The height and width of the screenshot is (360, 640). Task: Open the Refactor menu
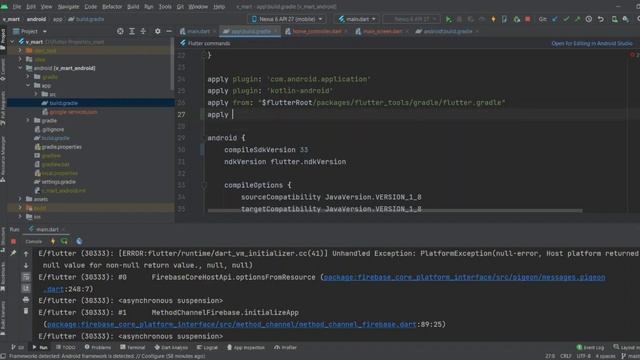pyautogui.click(x=112, y=7)
